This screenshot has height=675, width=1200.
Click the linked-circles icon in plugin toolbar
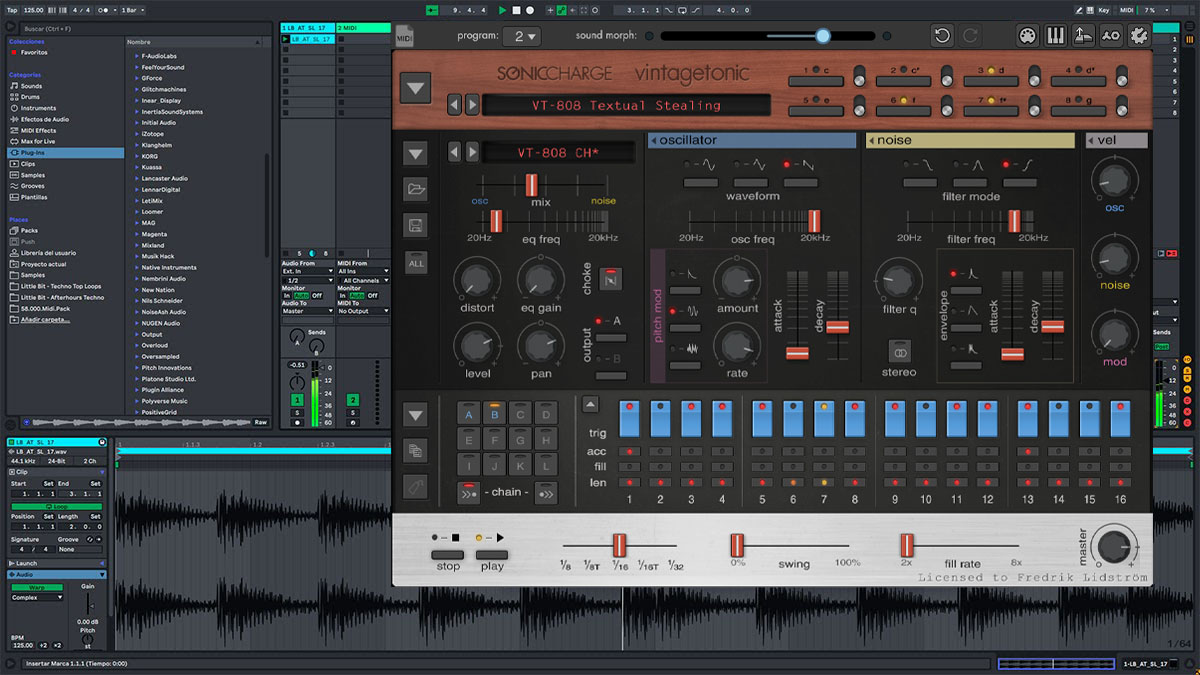pyautogui.click(x=1111, y=36)
